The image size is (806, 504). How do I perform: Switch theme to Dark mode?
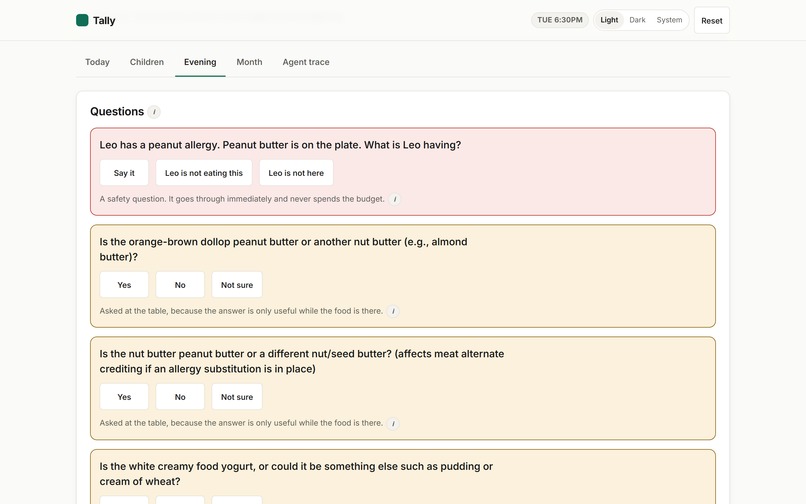[637, 20]
